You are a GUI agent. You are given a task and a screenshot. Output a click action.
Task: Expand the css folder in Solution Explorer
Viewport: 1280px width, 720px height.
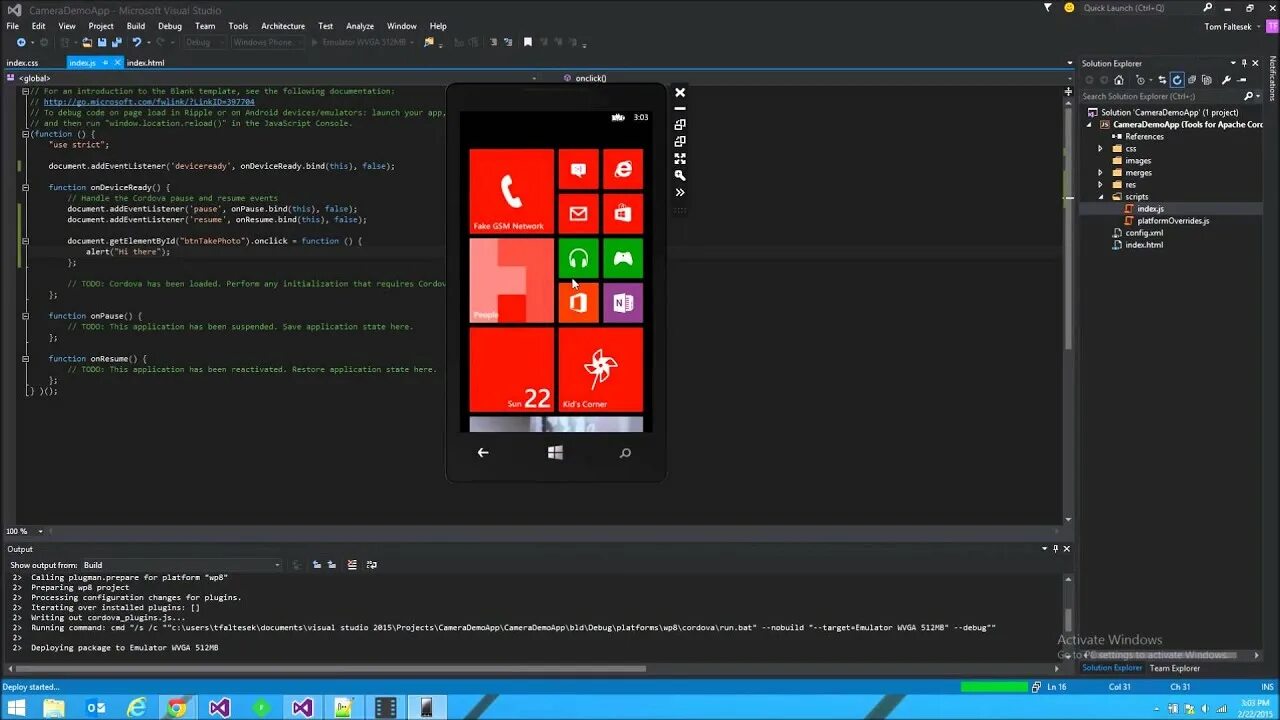(1100, 148)
